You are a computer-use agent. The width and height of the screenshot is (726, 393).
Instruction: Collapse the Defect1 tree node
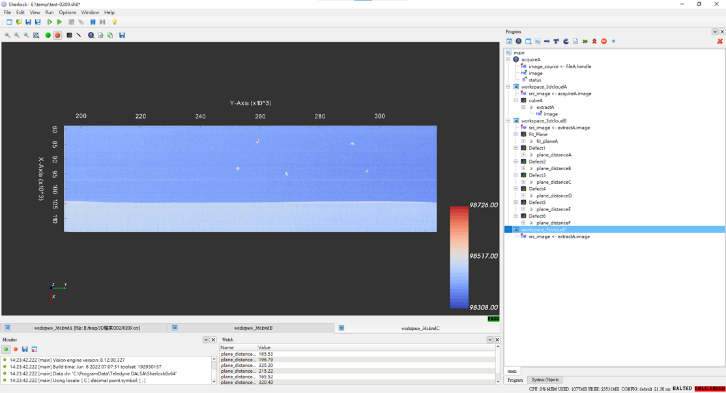(516, 148)
